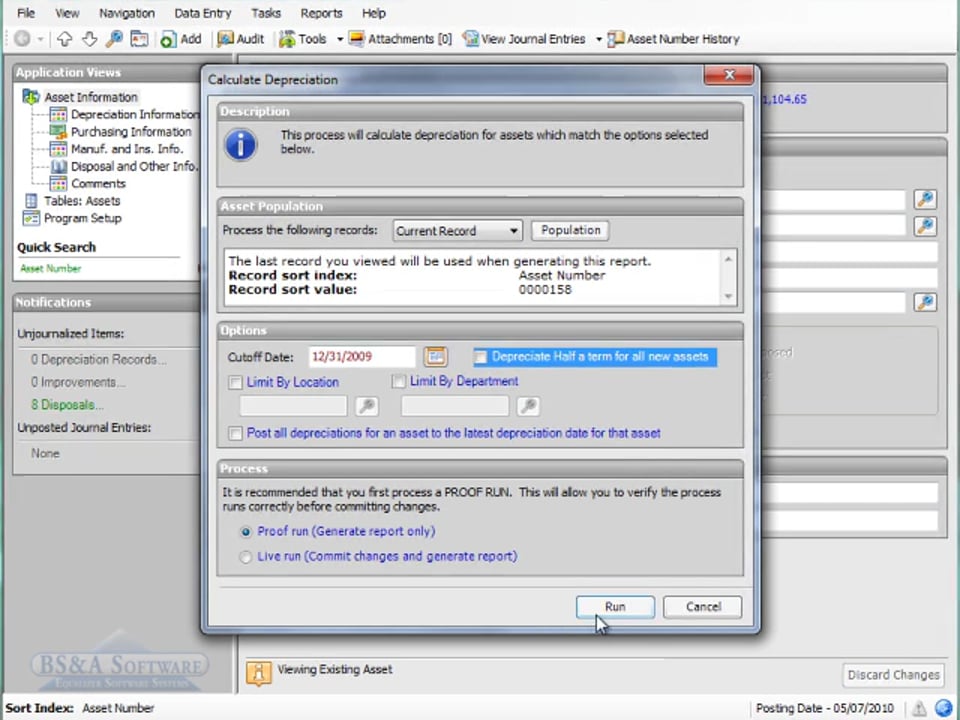Screen dimensions: 960x720
Task: Open the Audit tool
Action: pos(241,39)
